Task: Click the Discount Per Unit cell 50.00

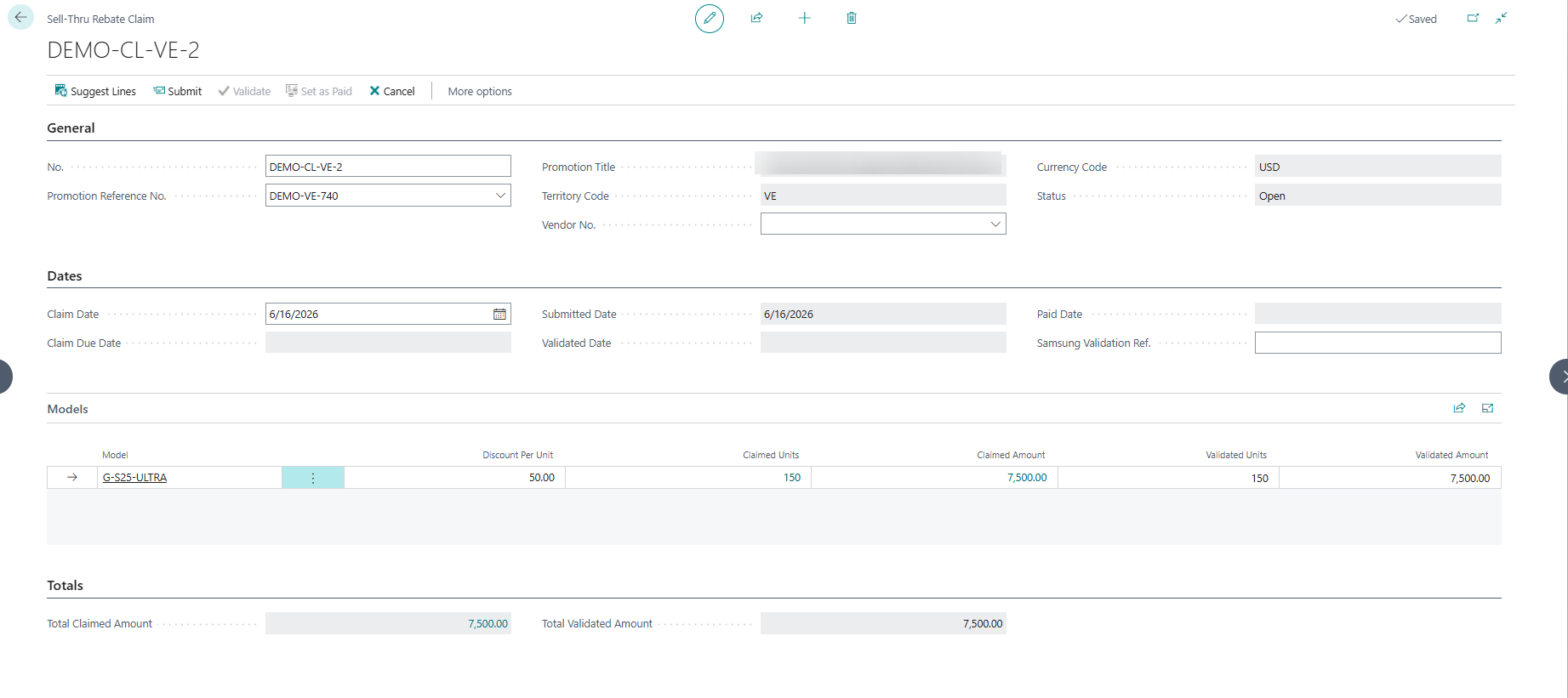Action: [x=454, y=478]
